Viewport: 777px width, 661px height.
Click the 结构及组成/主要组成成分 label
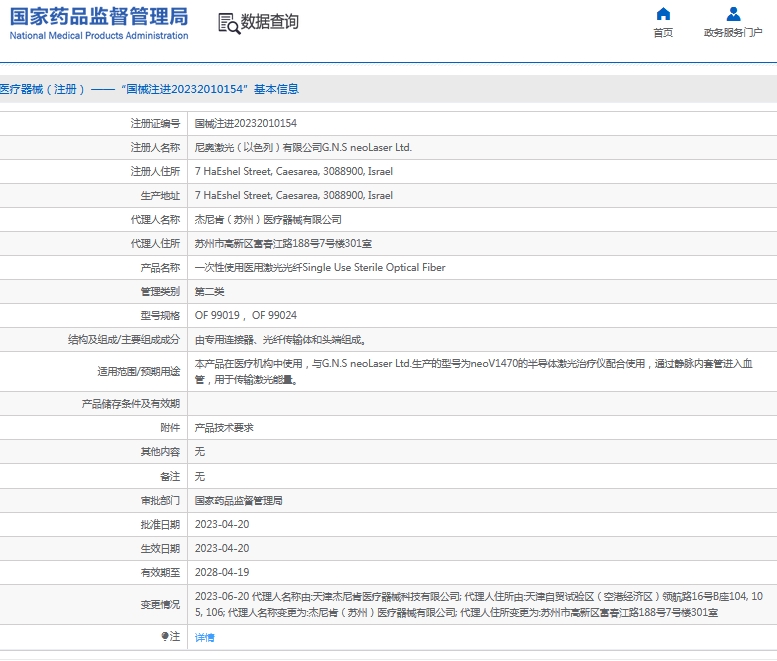124,340
